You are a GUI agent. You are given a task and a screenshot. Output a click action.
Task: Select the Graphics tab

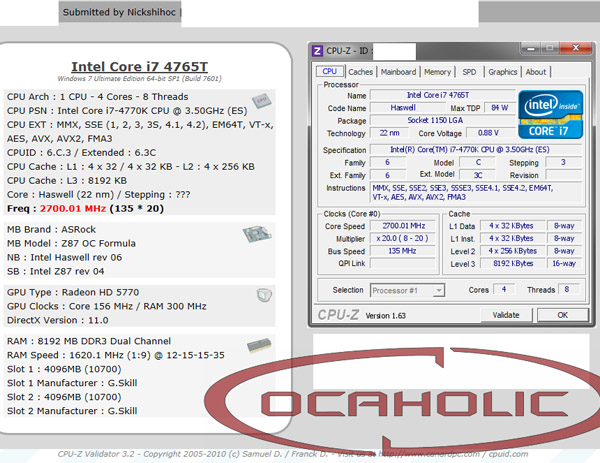[503, 72]
